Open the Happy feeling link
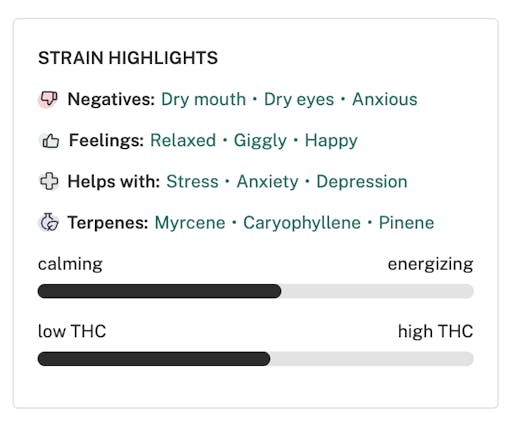Image resolution: width=510 pixels, height=422 pixels. (x=331, y=141)
